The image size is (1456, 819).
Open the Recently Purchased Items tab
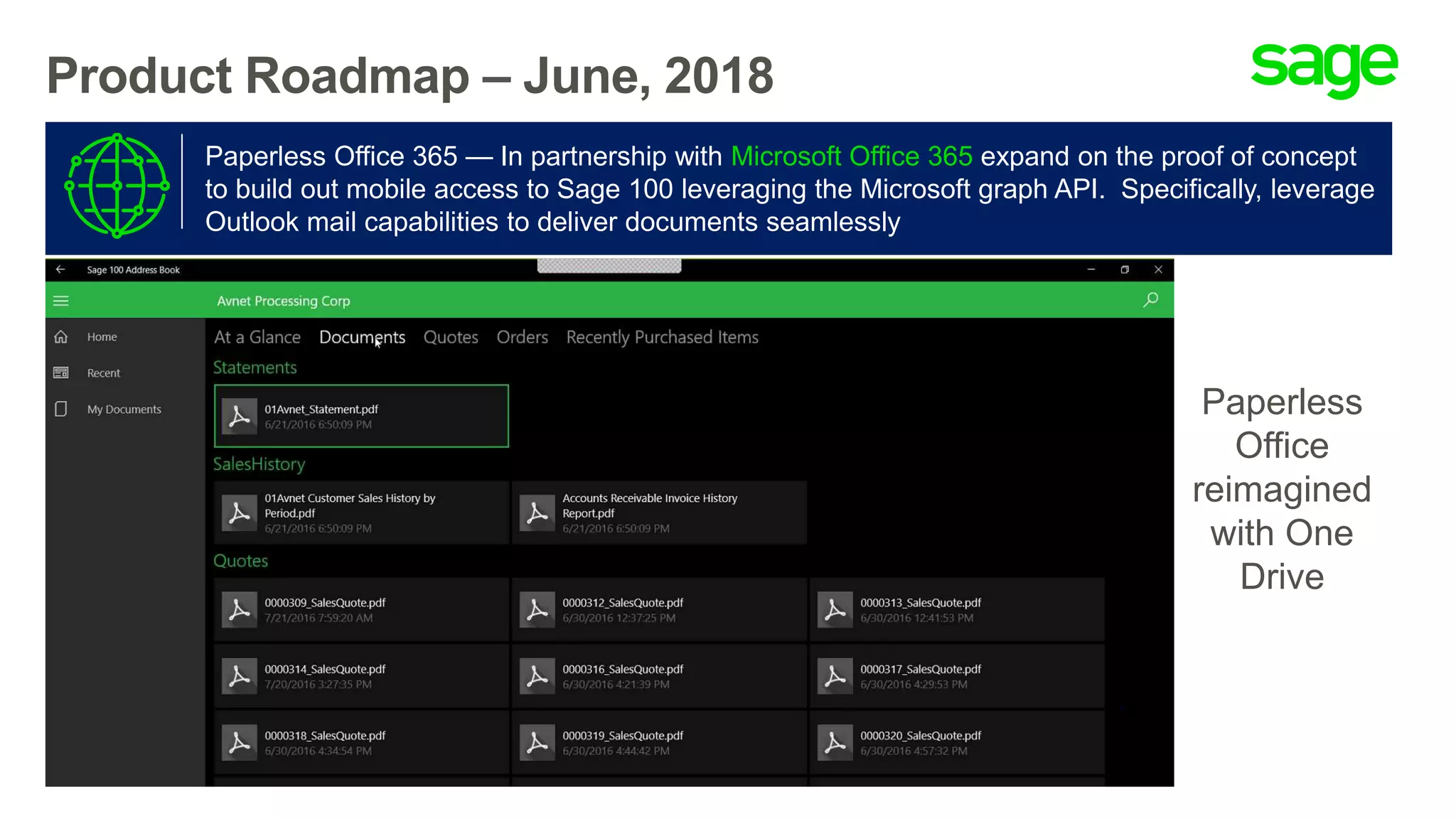(x=662, y=337)
